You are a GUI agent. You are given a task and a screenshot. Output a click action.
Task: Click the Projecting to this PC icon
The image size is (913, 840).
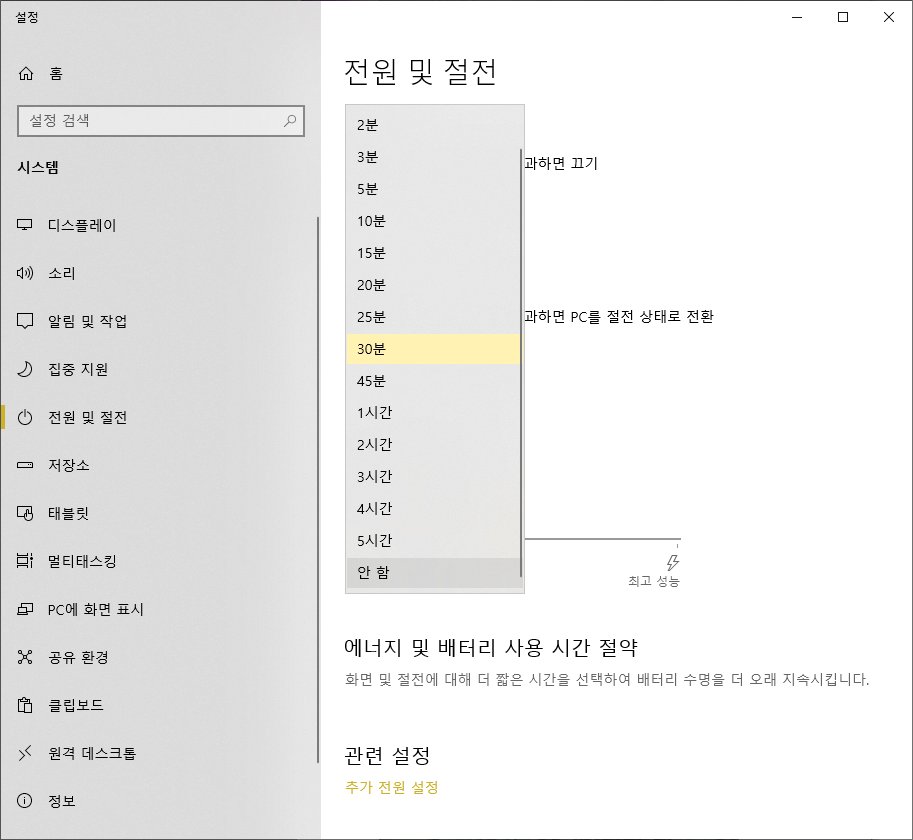coord(24,609)
